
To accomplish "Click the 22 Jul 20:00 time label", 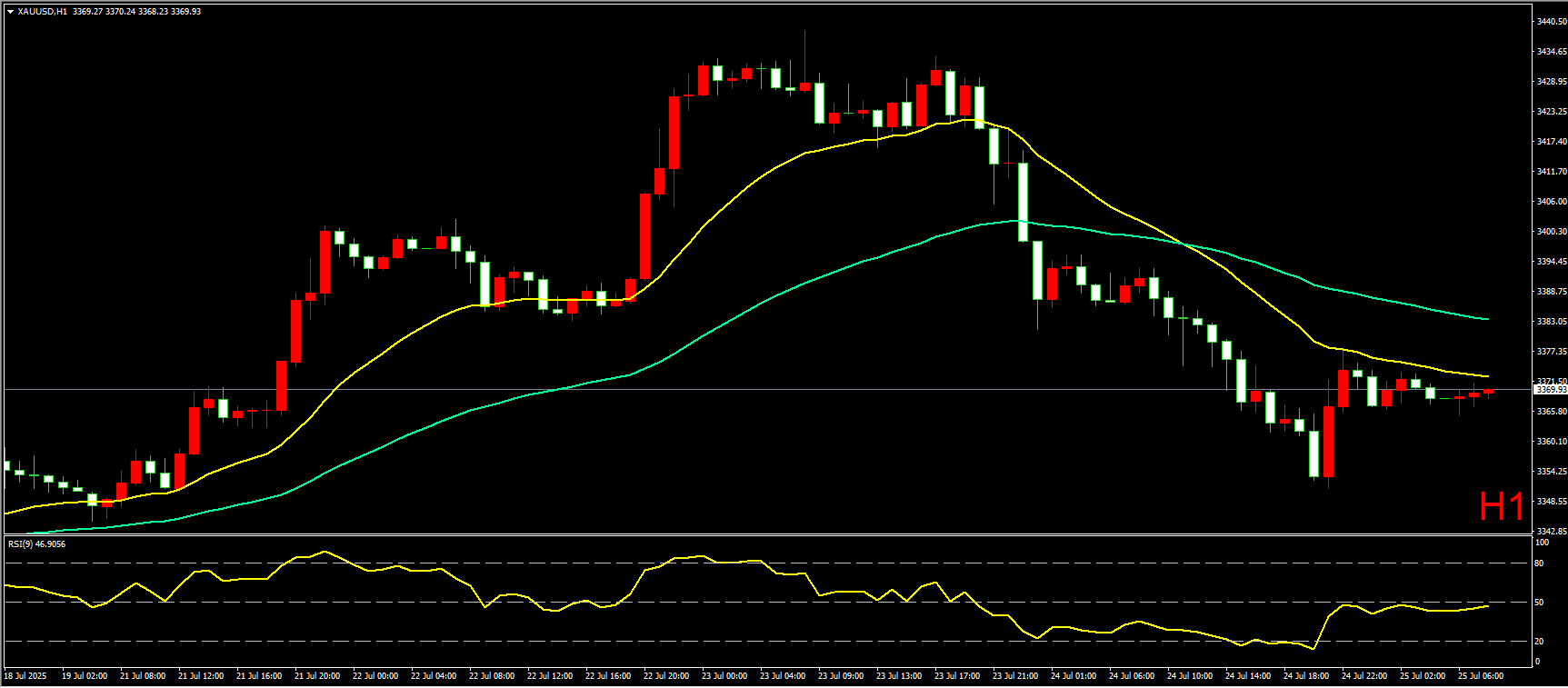I will tap(665, 676).
